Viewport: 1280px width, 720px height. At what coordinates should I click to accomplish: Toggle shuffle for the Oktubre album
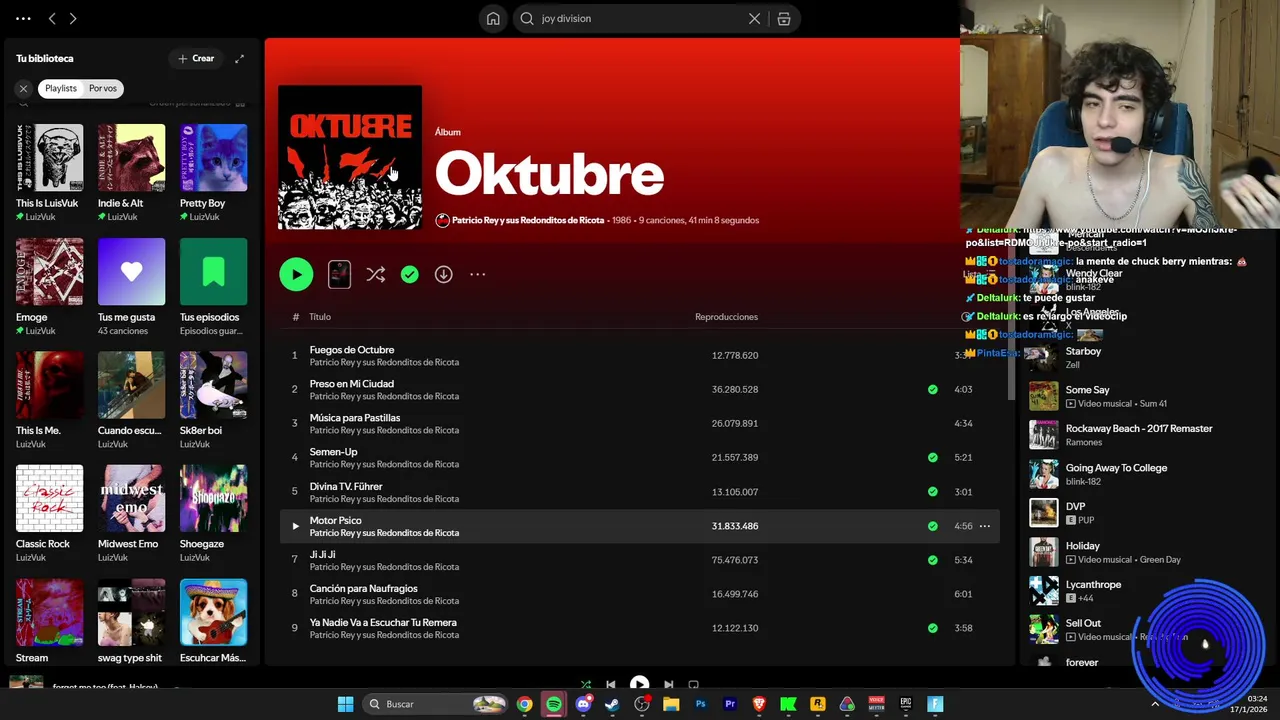pyautogui.click(x=376, y=274)
